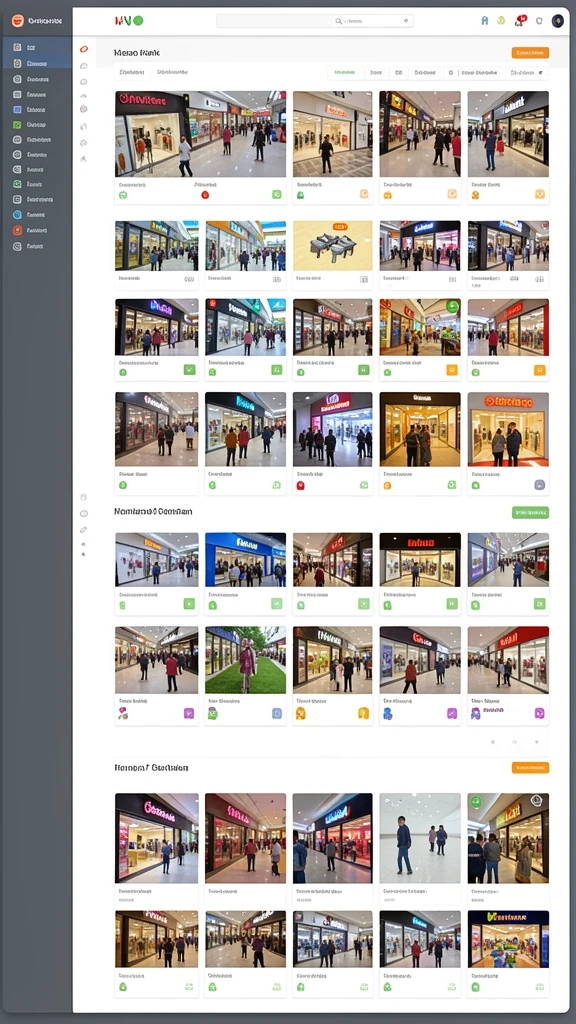Click the orange button beside the first section title
This screenshot has height=1024, width=576.
tap(530, 53)
